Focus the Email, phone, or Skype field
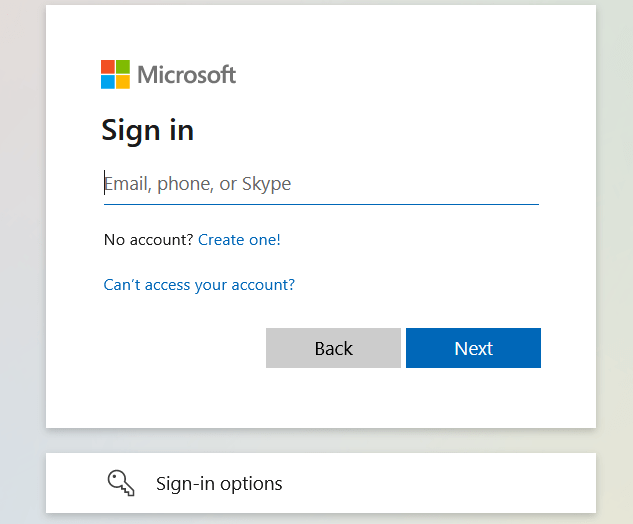The image size is (633, 524). pyautogui.click(x=320, y=184)
